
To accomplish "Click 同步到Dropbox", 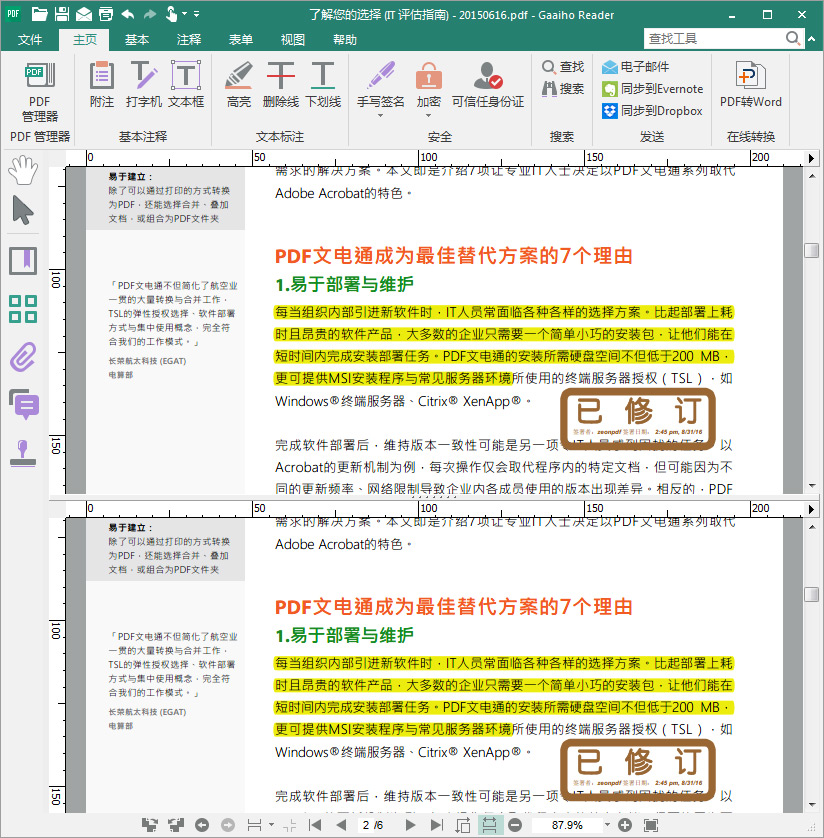I will pyautogui.click(x=652, y=111).
